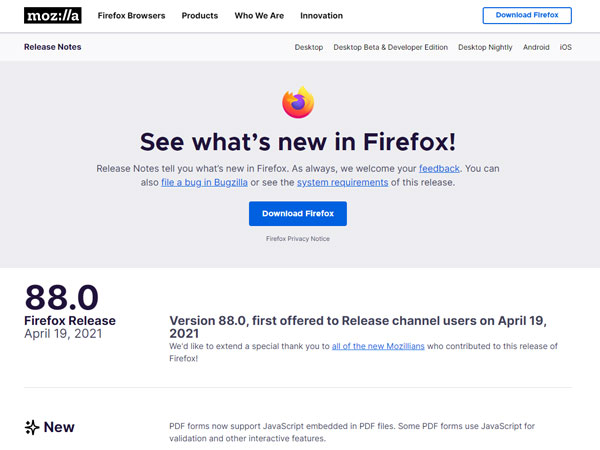Click the Firefox logo above the headline
600x450 pixels.
point(298,102)
